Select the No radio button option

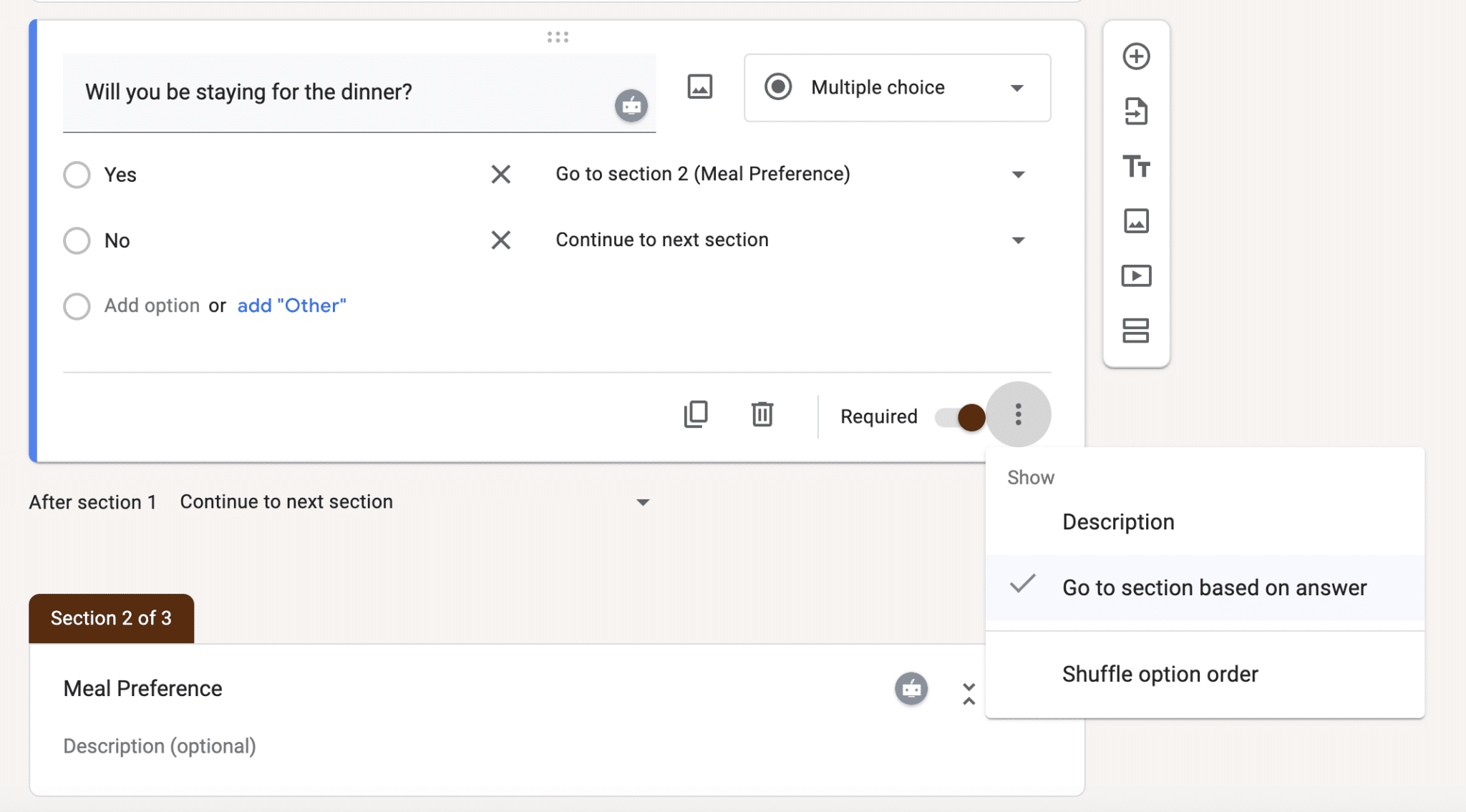76,240
